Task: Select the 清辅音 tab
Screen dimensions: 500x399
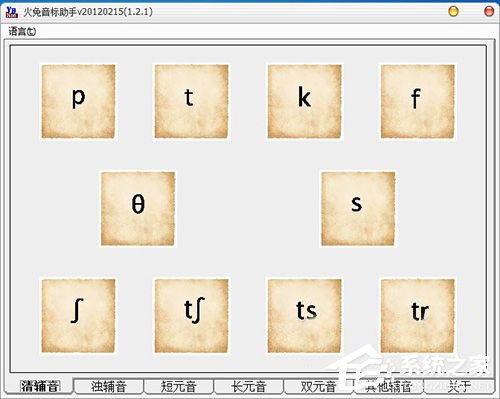Action: (x=40, y=386)
